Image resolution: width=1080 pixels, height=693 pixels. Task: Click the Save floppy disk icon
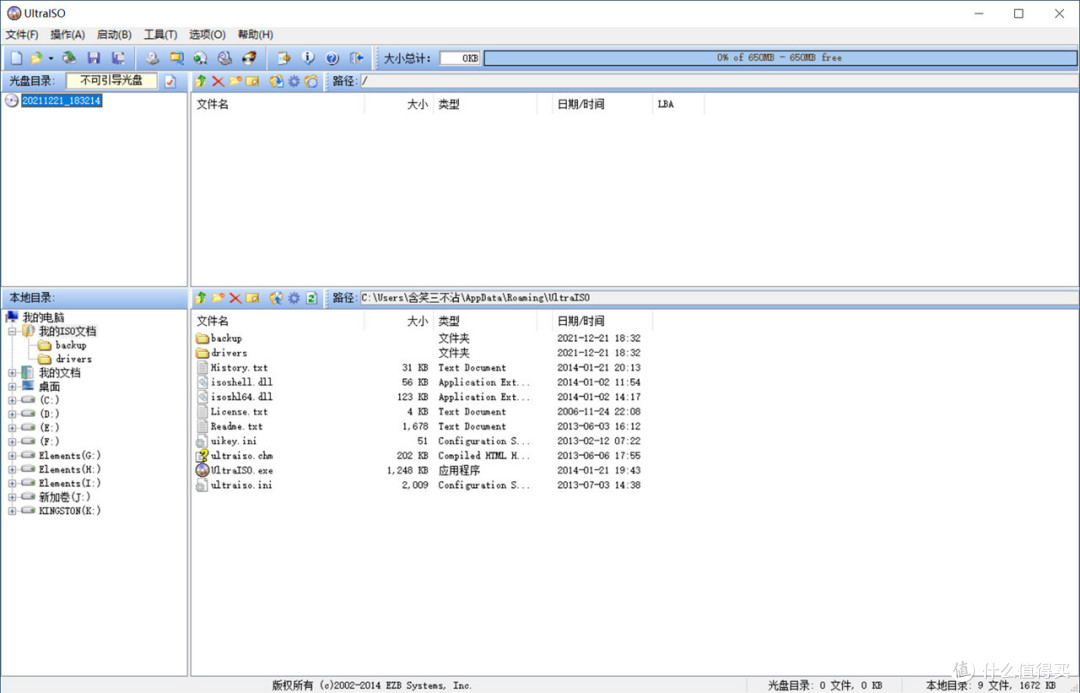tap(94, 59)
